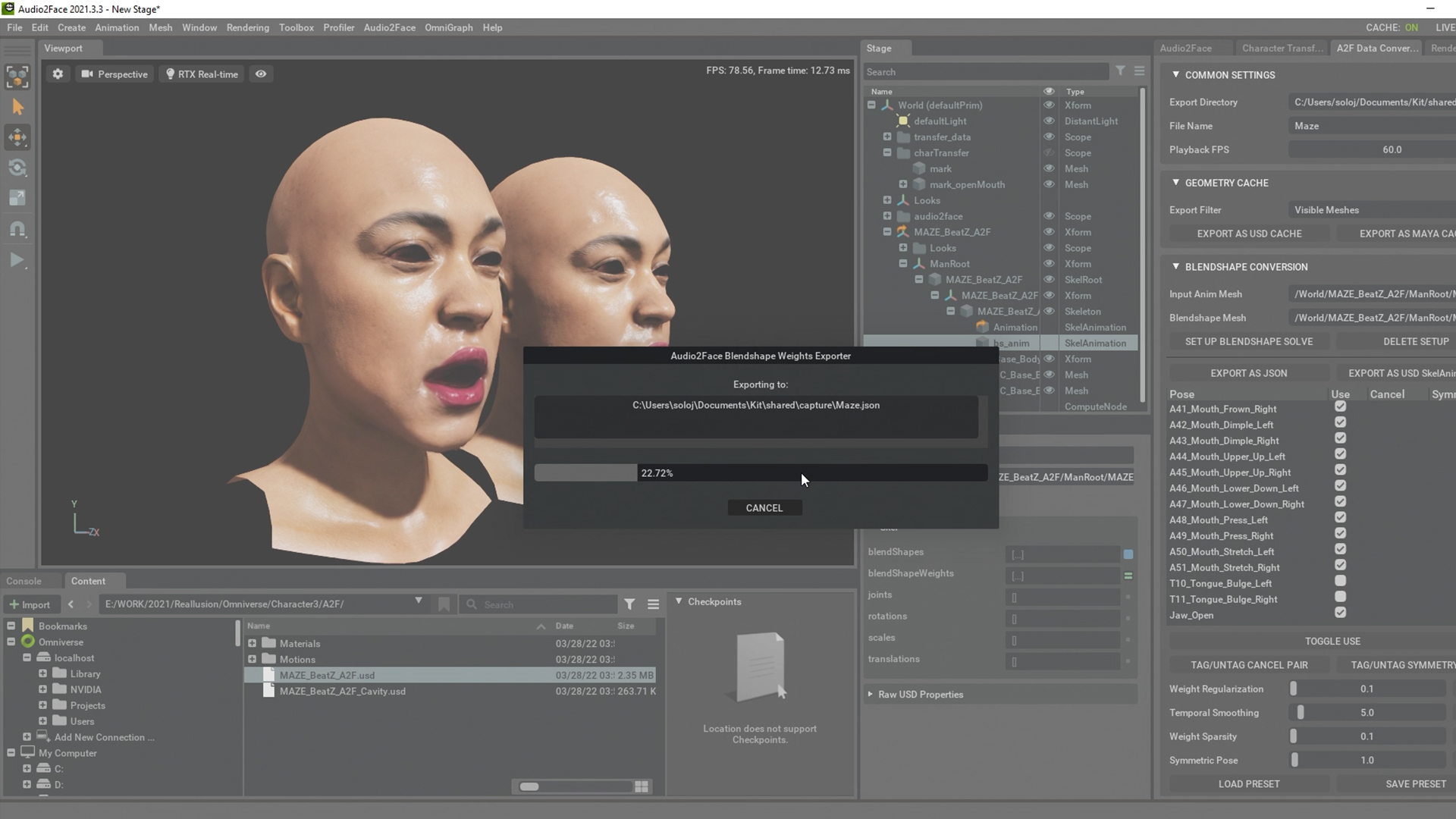Click the EXPORT AS JSON button
The image size is (1456, 819).
[x=1248, y=373]
